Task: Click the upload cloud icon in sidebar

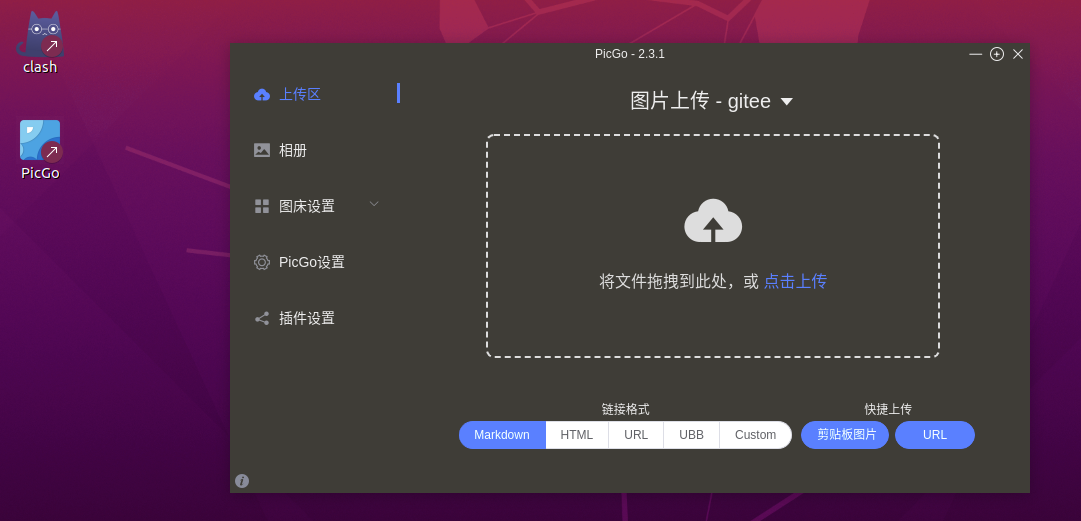Action: point(262,95)
